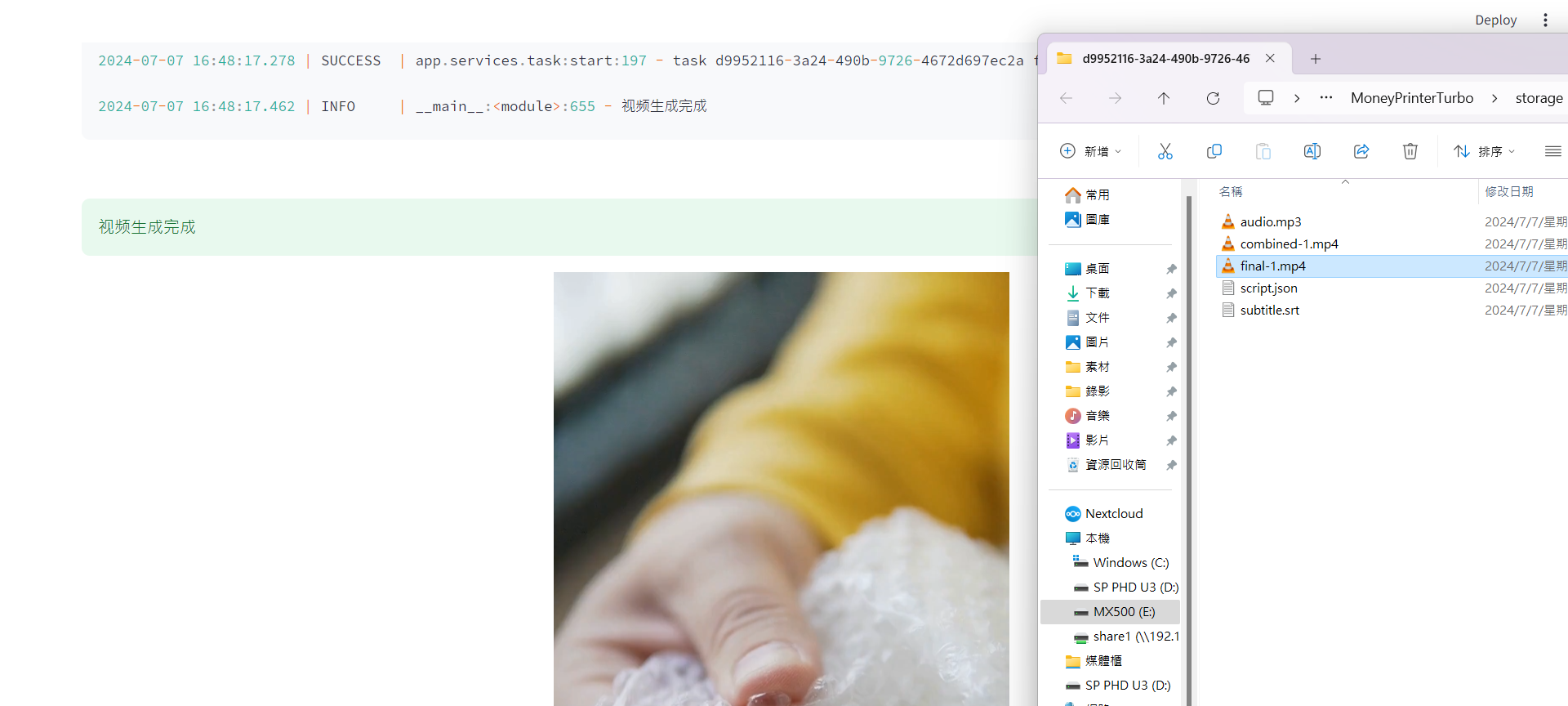Sort by 名稱 column header

1231,191
